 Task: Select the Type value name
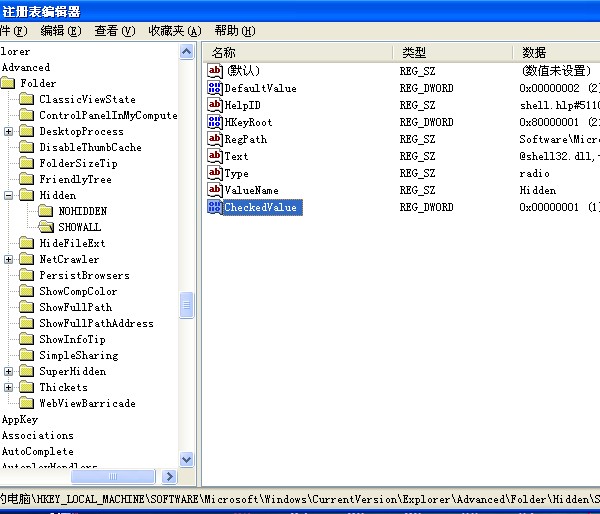click(236, 173)
